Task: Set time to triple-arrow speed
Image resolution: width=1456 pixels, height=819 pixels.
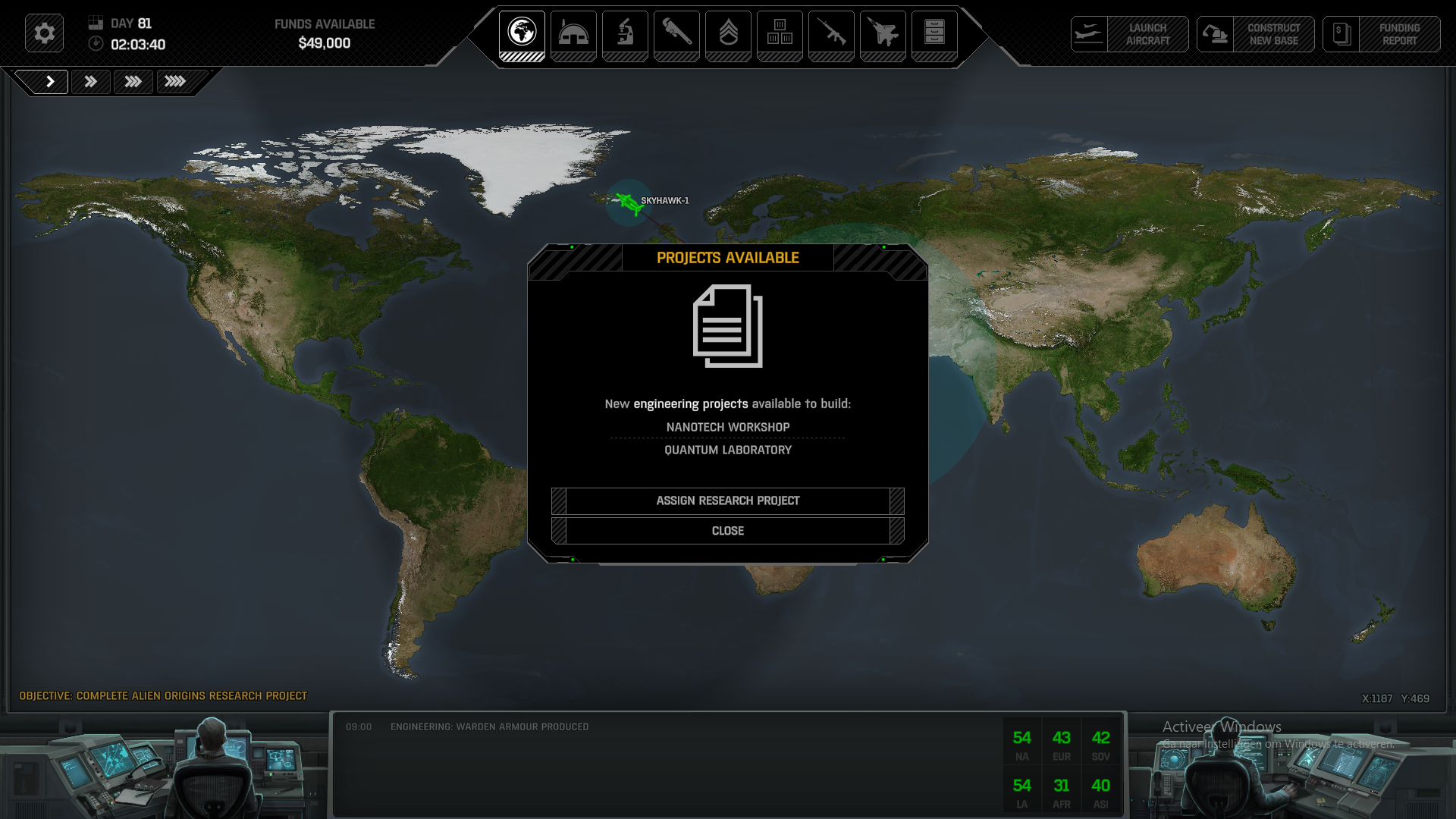Action: 133,81
